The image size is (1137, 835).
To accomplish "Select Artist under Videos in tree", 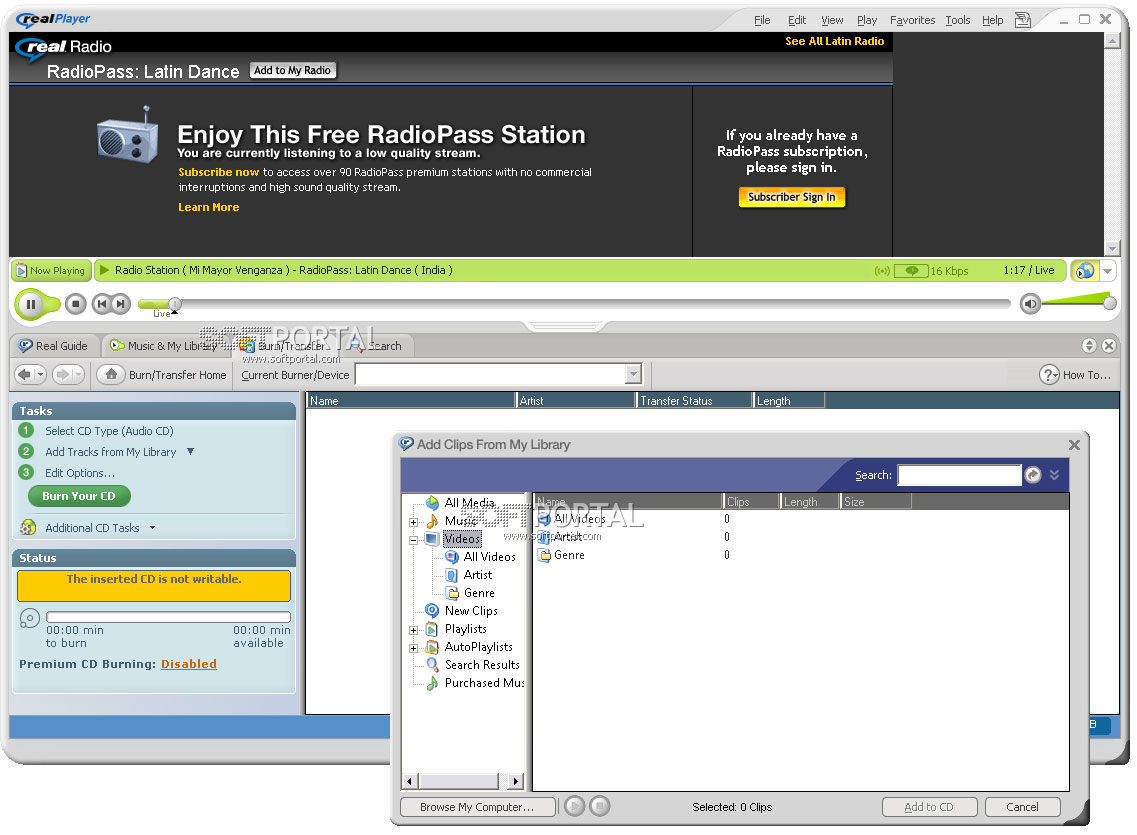I will click(478, 575).
